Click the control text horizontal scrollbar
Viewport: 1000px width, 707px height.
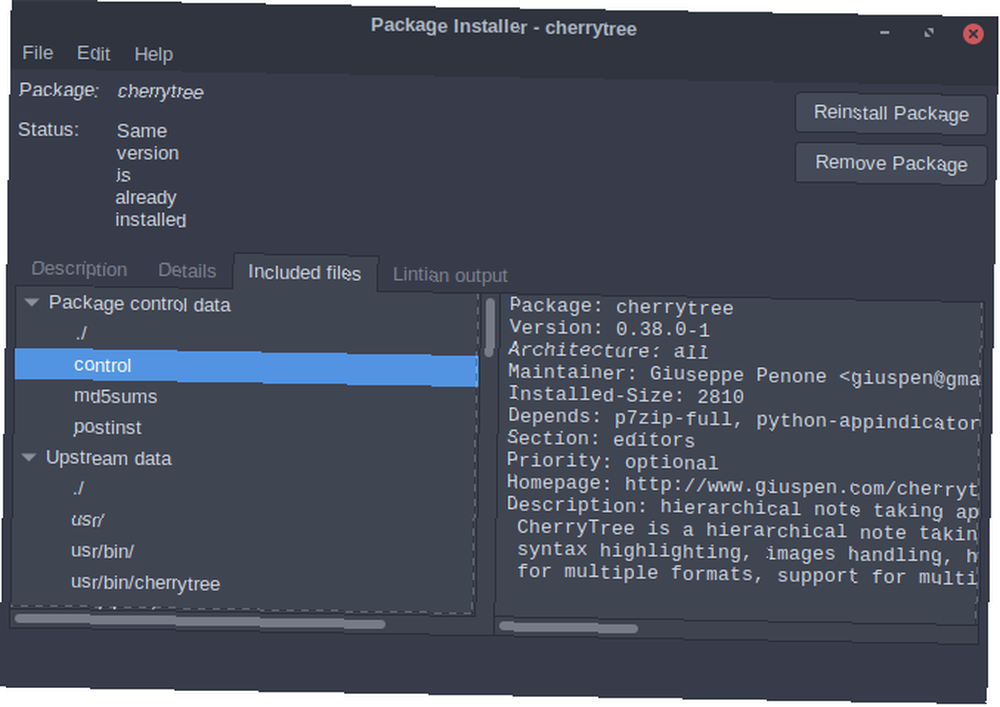568,628
